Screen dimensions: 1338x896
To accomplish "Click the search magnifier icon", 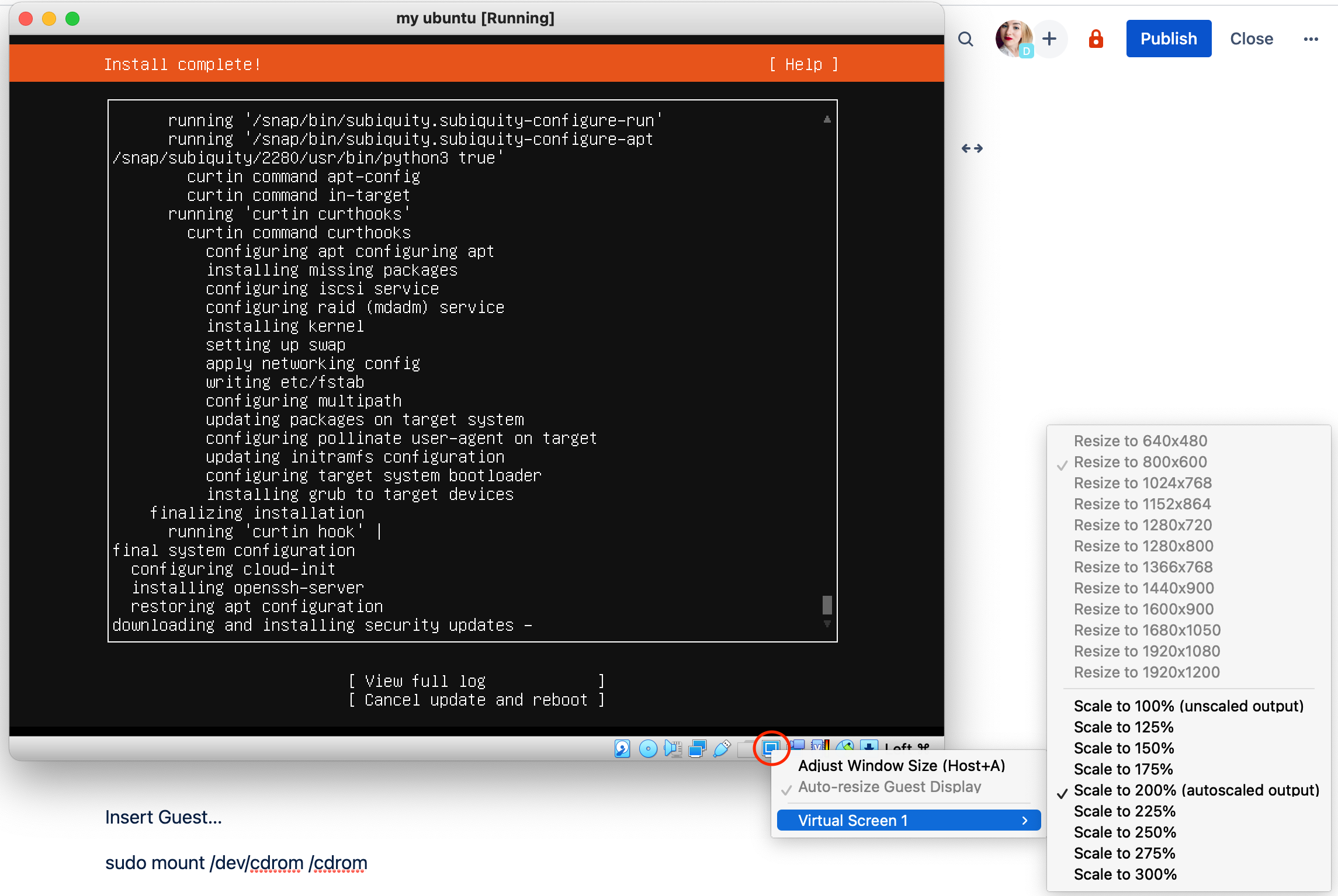I will [966, 39].
